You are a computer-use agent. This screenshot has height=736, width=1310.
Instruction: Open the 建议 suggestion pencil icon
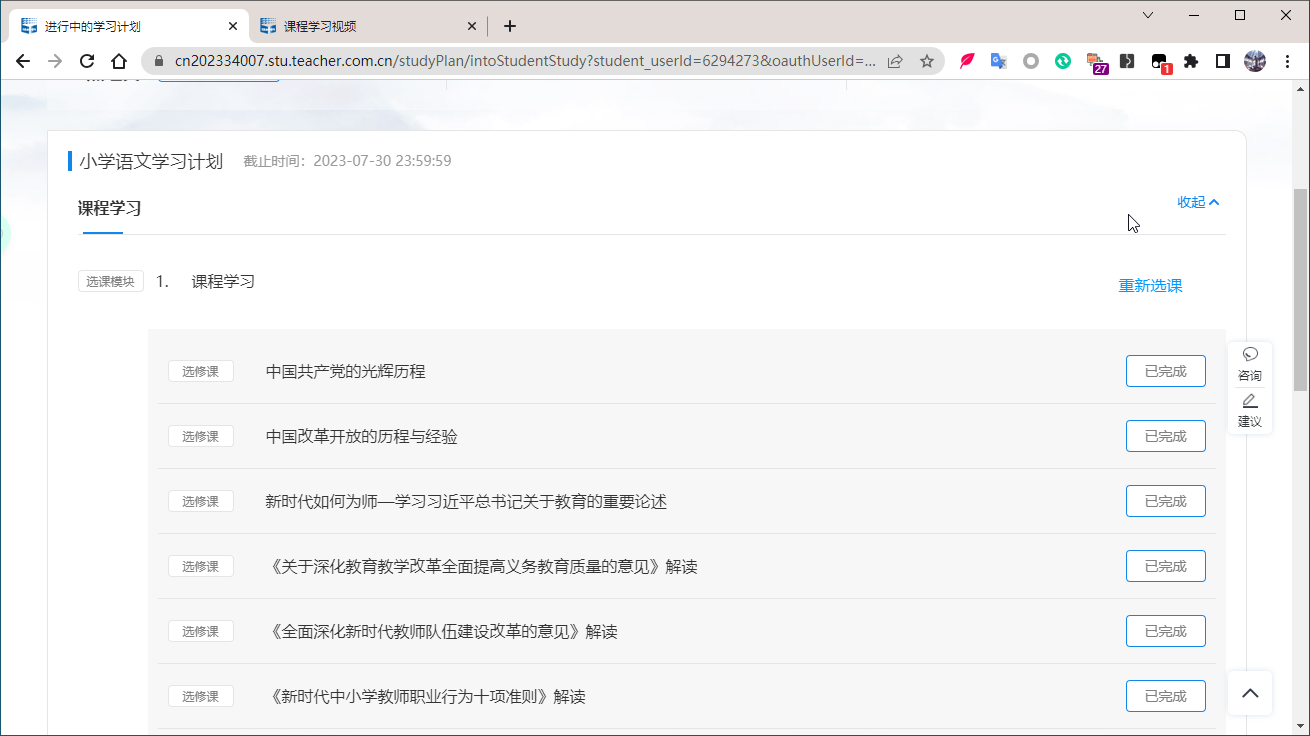click(1250, 401)
